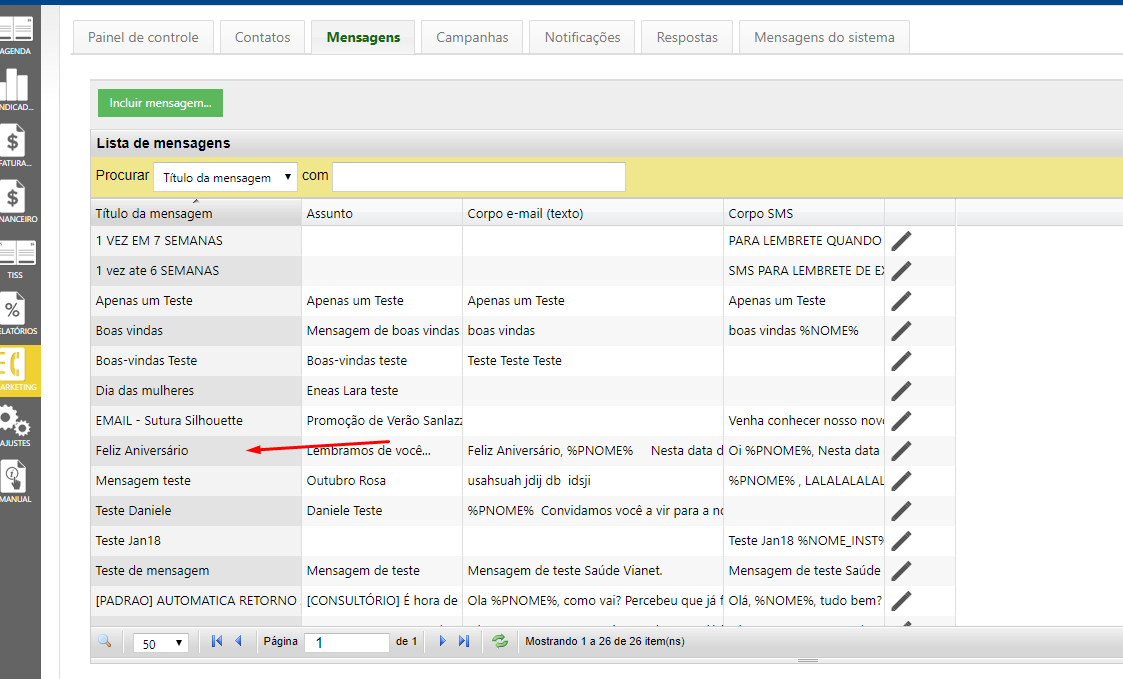Open Ajustes gear settings
Screen dimensions: 1123x679
15,425
